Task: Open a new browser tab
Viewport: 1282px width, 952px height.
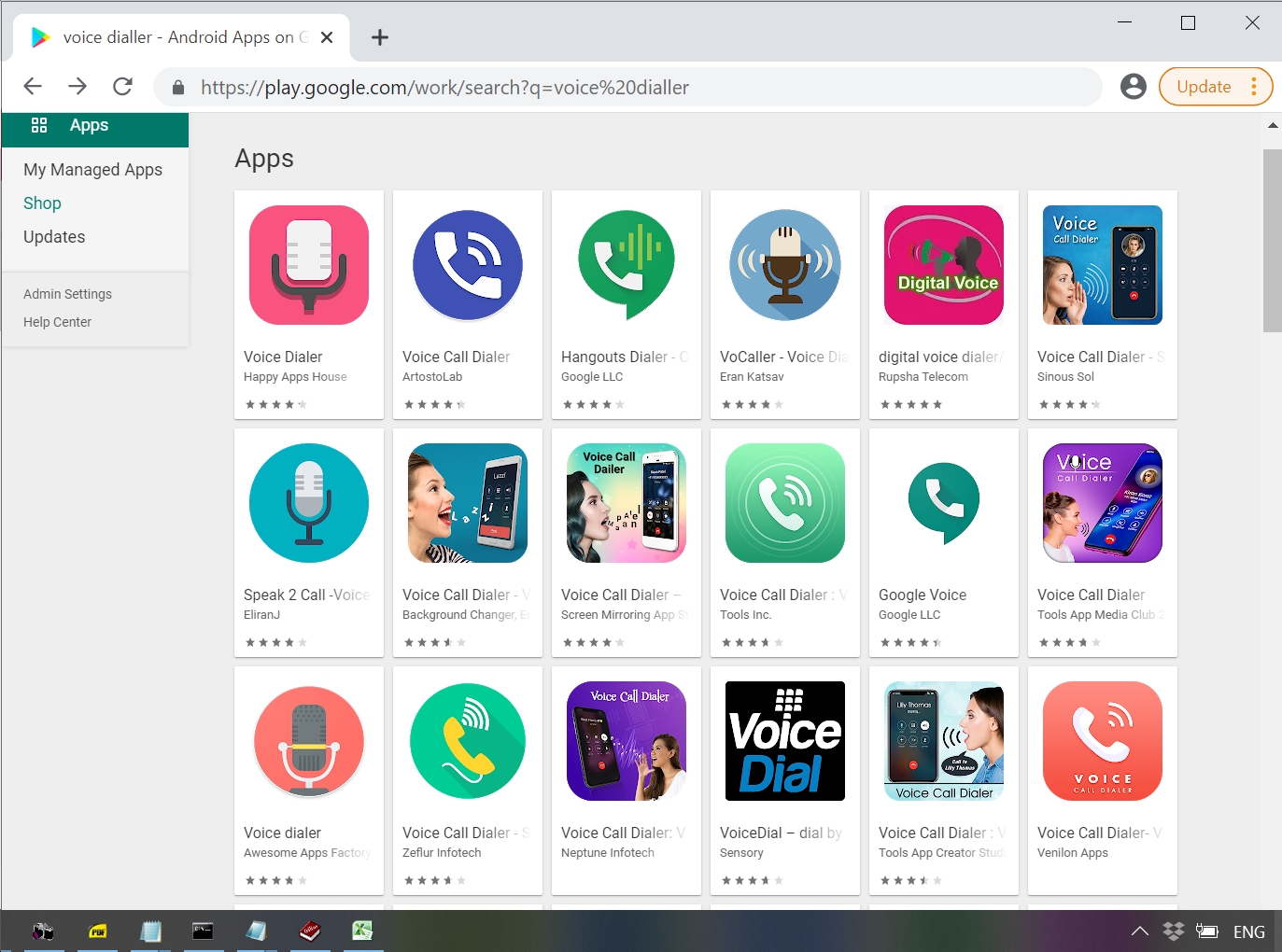Action: coord(379,37)
